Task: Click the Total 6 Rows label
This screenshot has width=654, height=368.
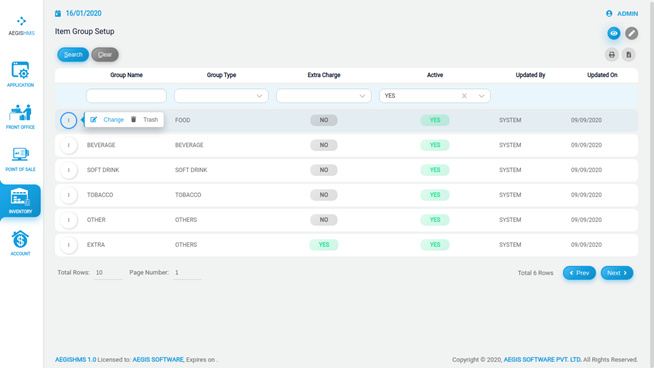Action: [536, 273]
